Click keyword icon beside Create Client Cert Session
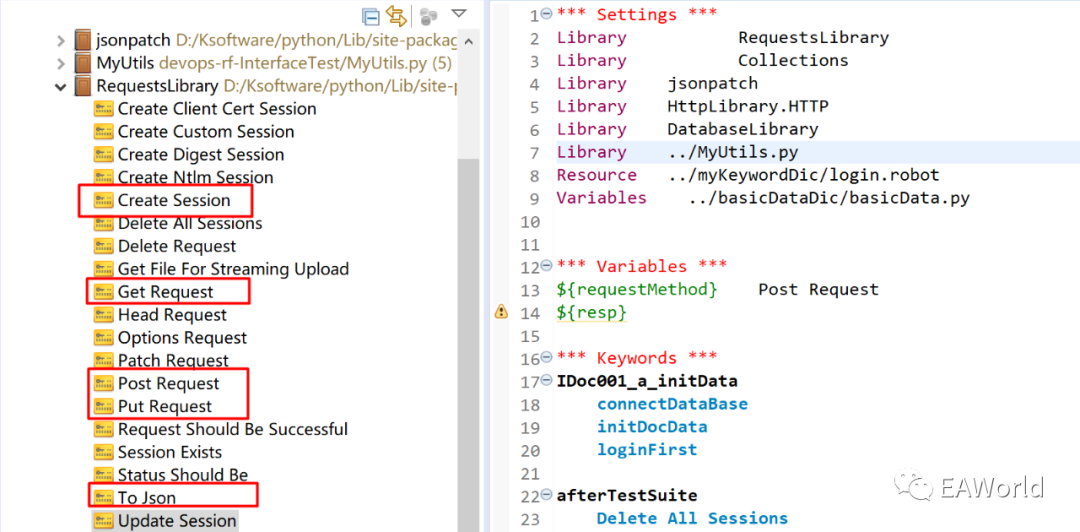Viewport: 1080px width, 532px height. coord(103,109)
